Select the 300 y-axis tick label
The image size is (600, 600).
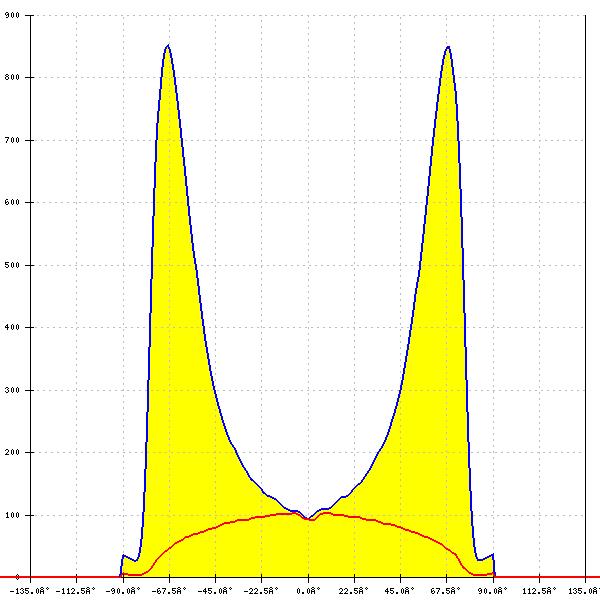point(10,390)
